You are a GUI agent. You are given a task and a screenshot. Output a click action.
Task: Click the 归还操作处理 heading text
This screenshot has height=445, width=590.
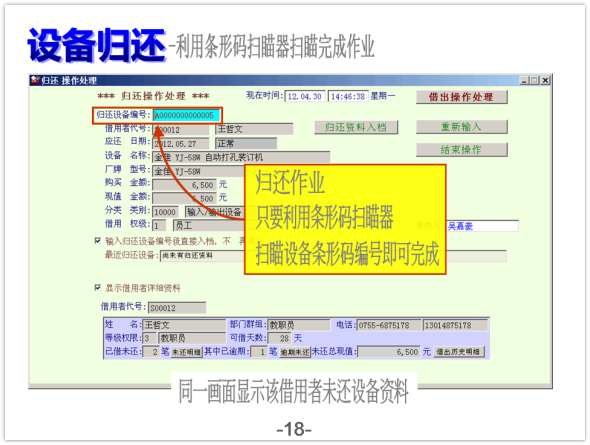(153, 96)
